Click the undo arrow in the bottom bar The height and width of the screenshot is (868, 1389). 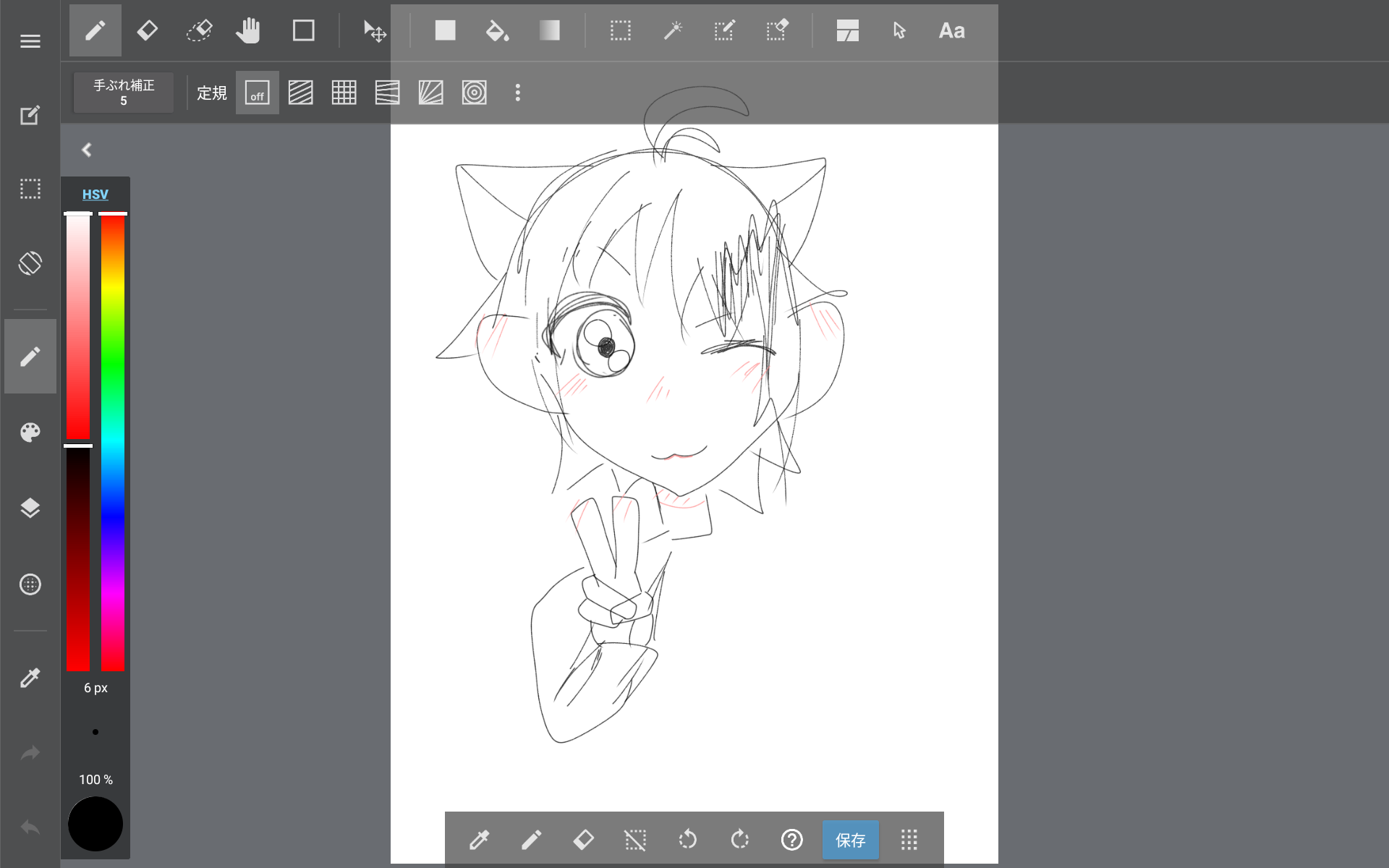pyautogui.click(x=687, y=840)
